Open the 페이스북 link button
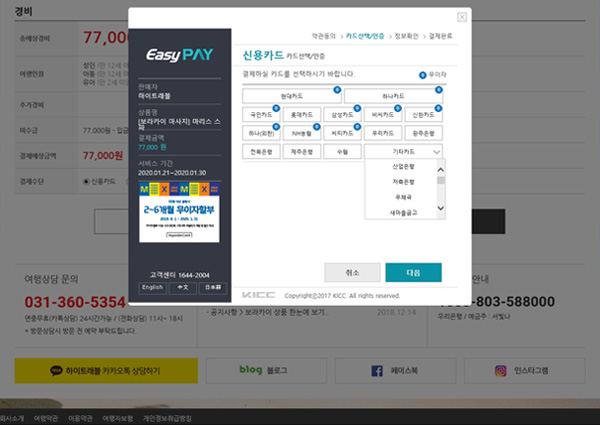The width and height of the screenshot is (600, 425). point(395,370)
